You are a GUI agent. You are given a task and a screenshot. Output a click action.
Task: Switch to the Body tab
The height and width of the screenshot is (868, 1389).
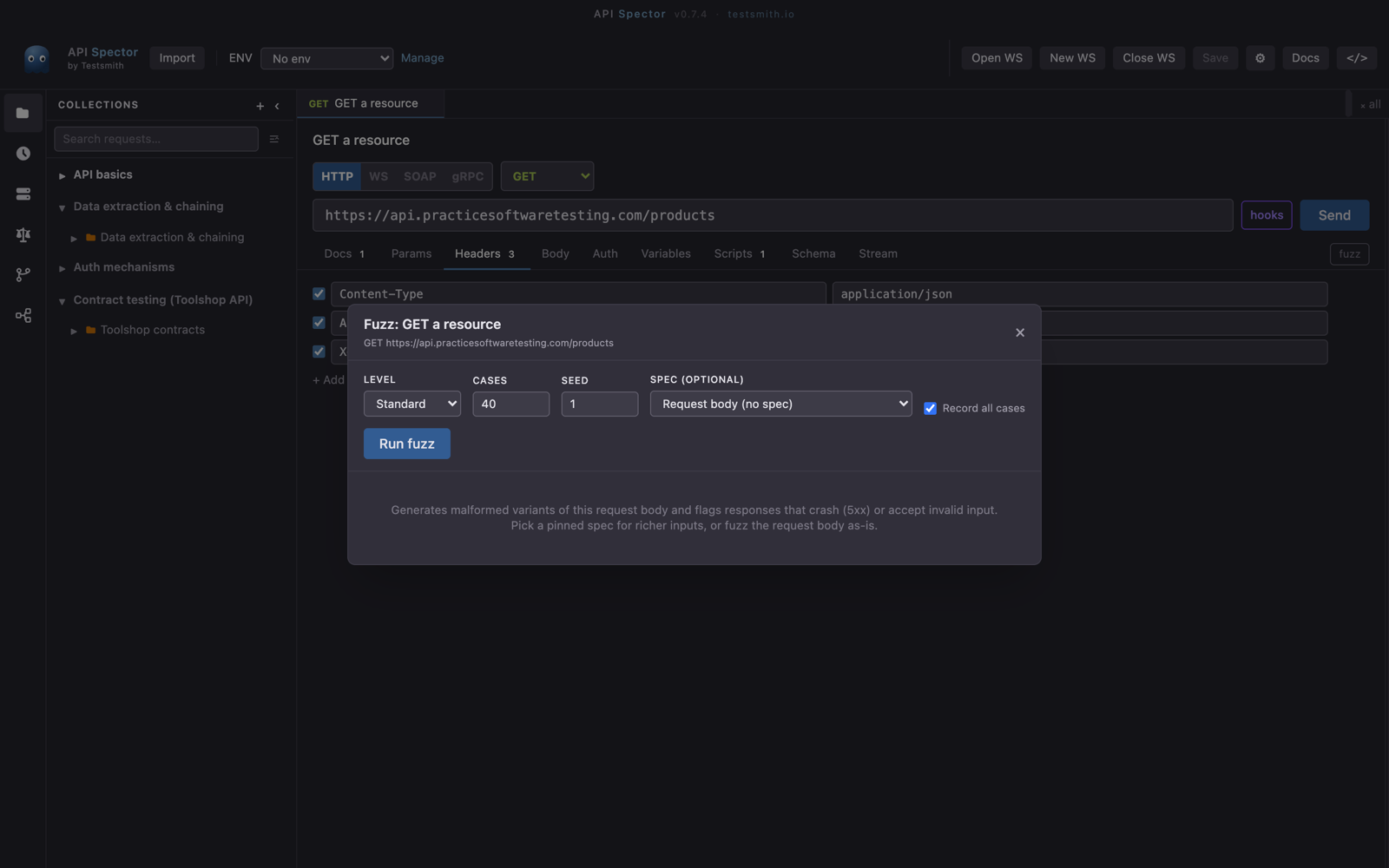tap(555, 253)
